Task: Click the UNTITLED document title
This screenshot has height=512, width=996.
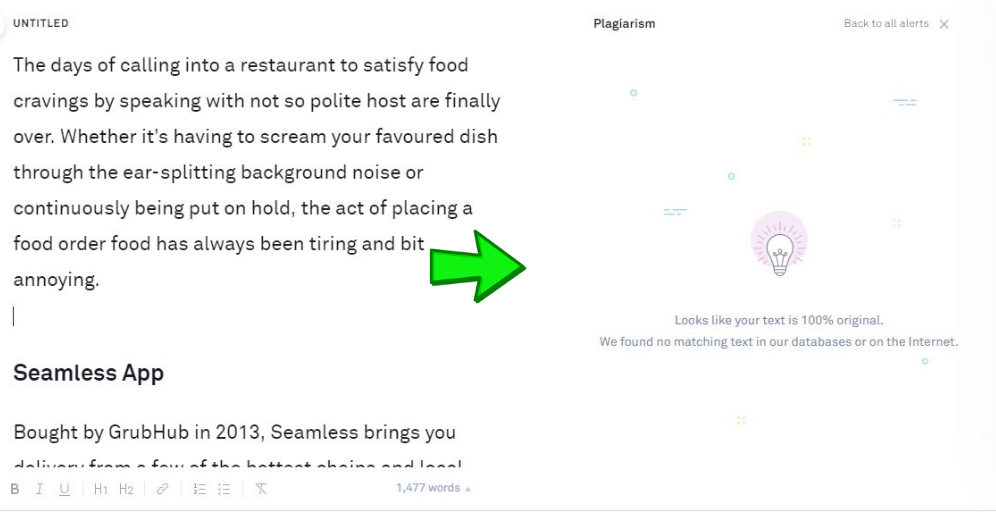Action: coord(41,23)
